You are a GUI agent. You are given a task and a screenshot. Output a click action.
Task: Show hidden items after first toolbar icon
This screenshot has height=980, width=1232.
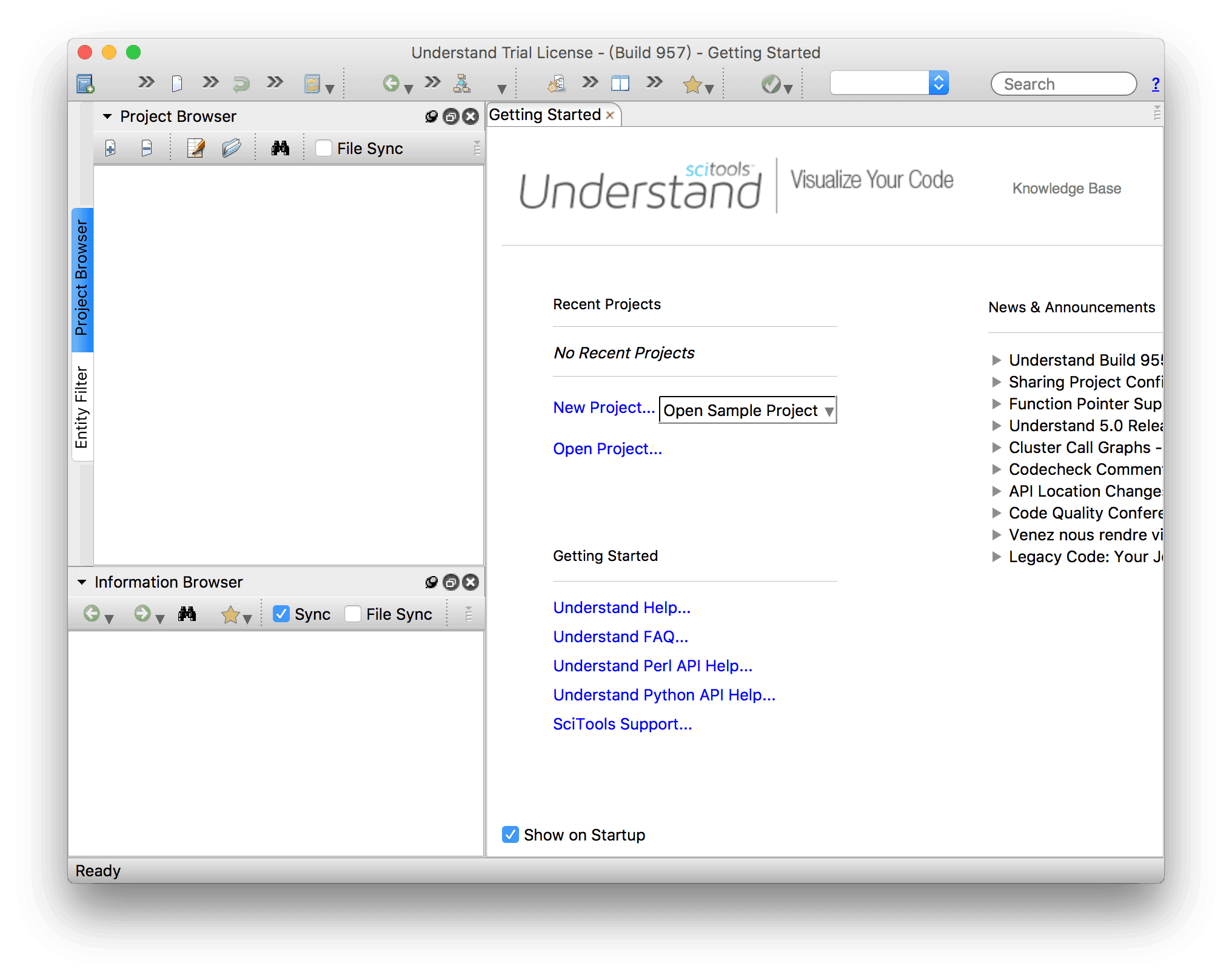[x=146, y=82]
